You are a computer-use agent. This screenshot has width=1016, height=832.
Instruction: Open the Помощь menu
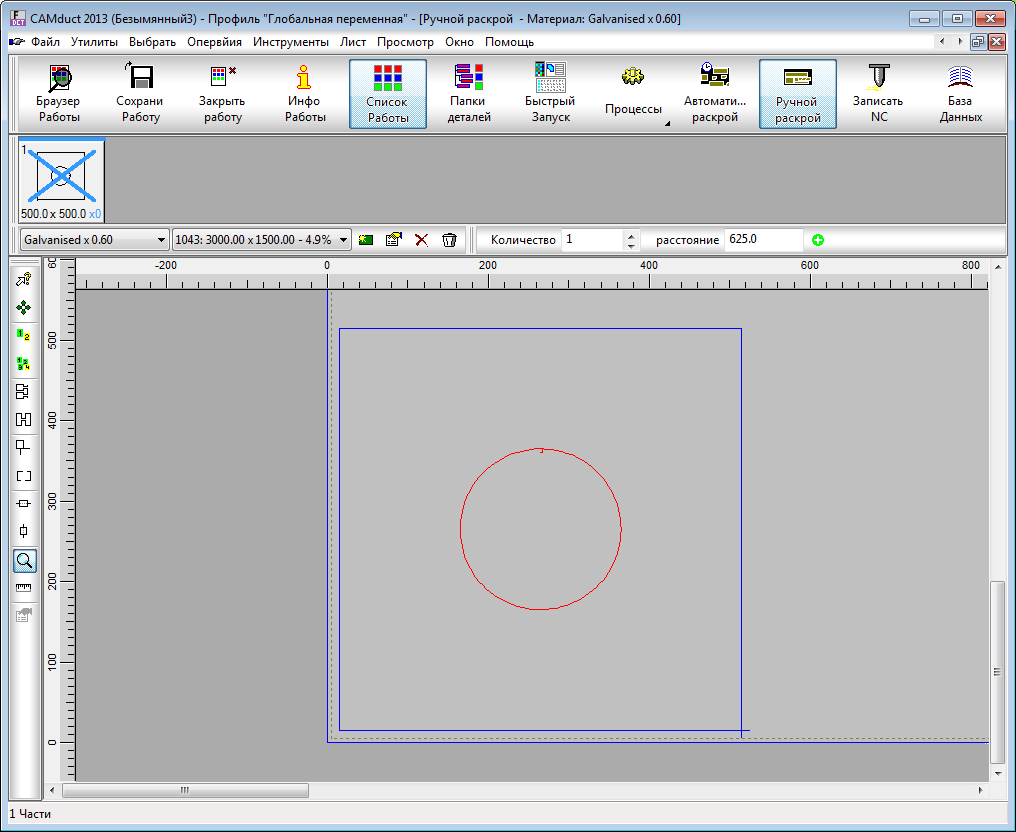tap(509, 42)
